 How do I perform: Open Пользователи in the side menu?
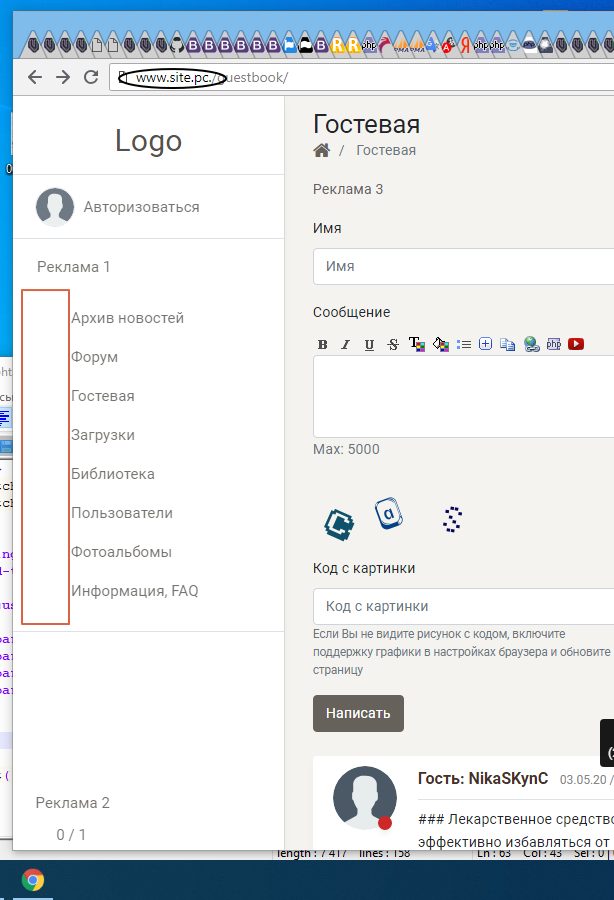point(122,513)
